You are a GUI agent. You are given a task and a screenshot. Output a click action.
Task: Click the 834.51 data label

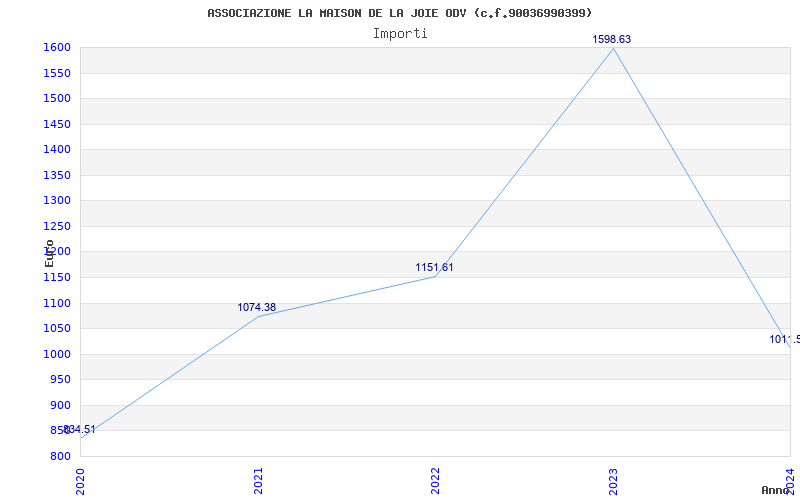(79, 429)
